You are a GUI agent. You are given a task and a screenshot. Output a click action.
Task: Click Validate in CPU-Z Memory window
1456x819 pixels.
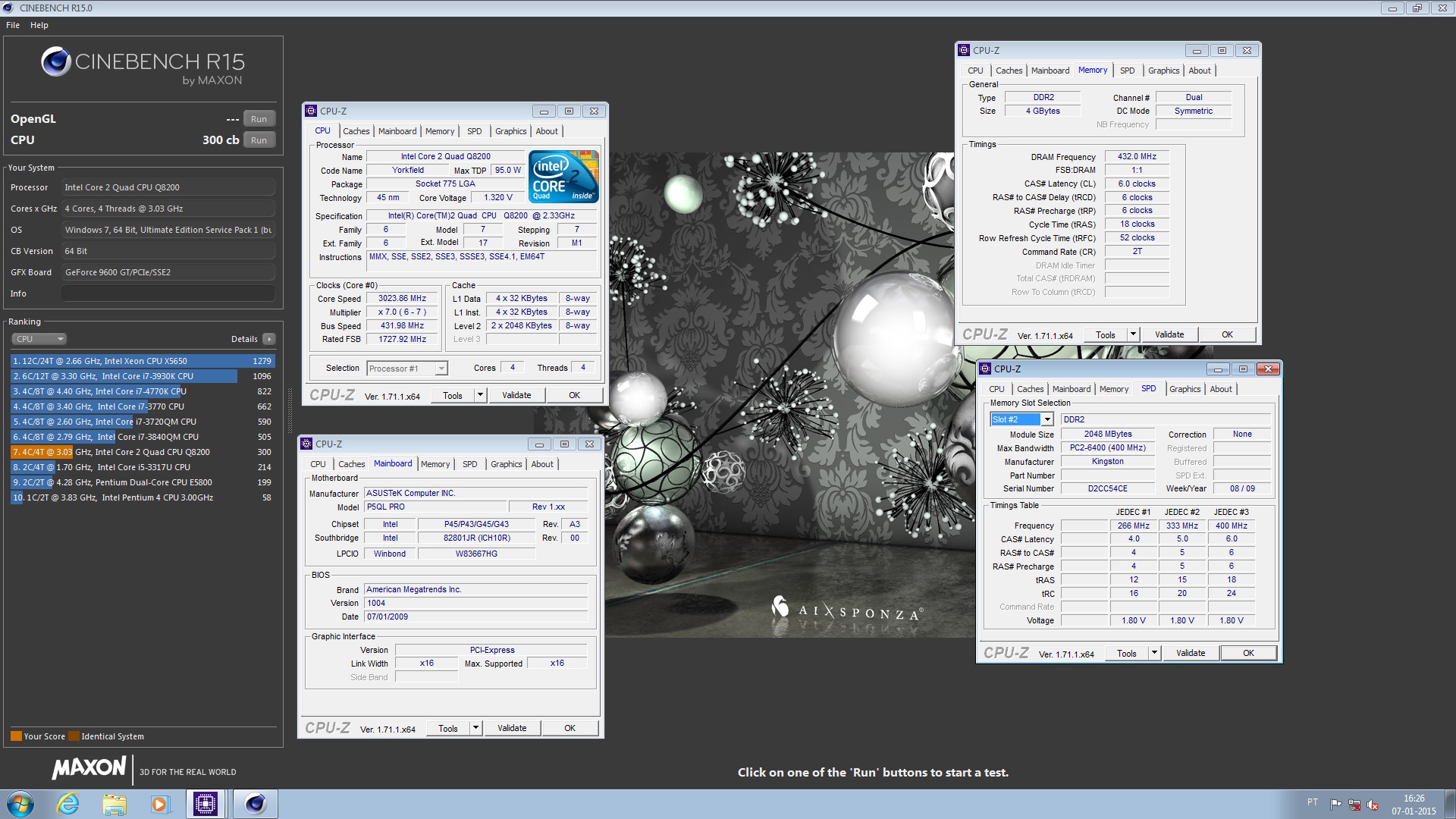(1169, 334)
